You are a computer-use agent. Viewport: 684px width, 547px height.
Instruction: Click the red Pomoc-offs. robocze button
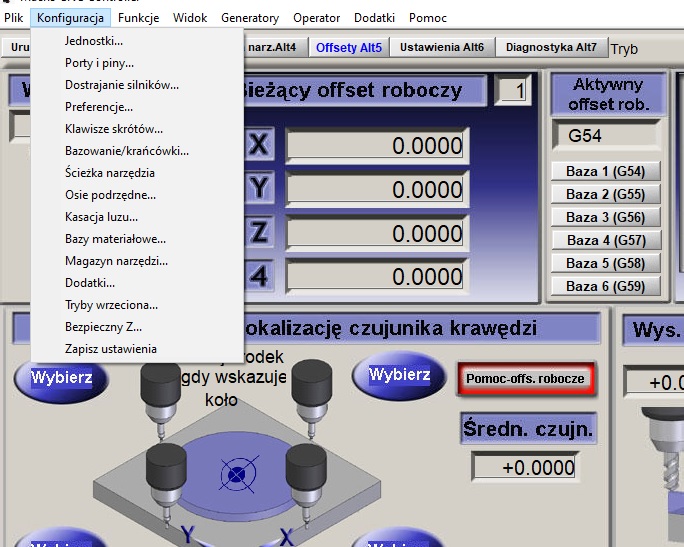pos(526,379)
